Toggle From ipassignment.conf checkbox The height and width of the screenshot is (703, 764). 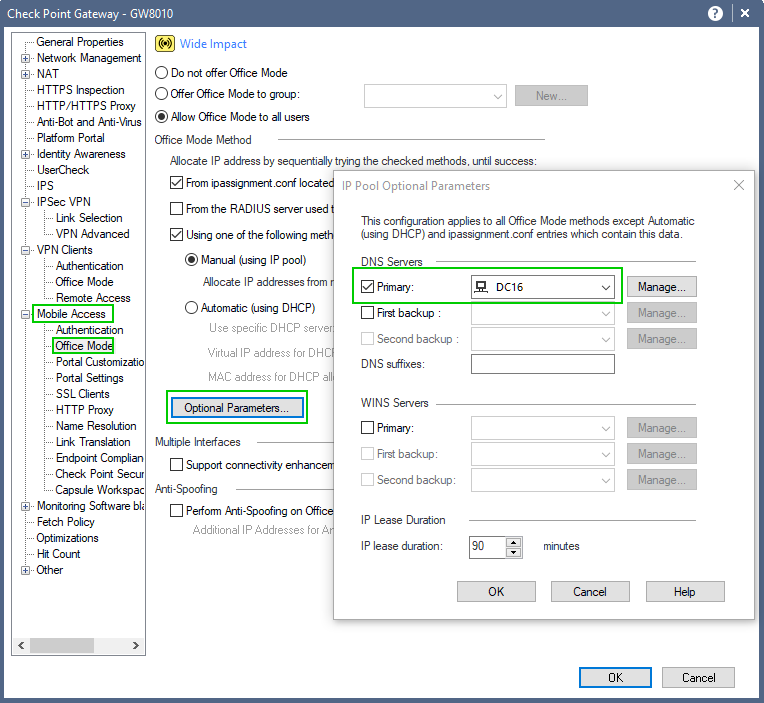176,183
